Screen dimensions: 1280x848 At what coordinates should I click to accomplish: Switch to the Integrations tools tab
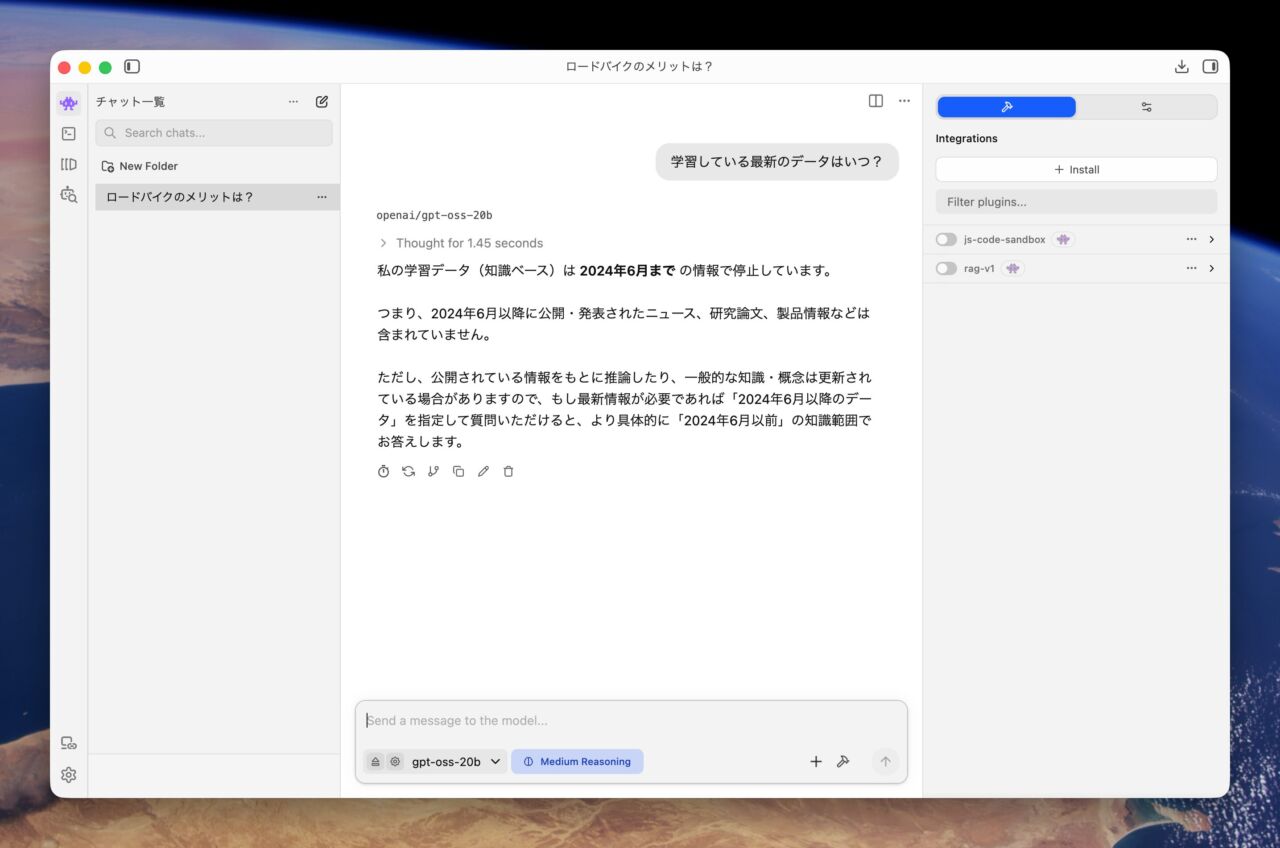click(x=1006, y=107)
